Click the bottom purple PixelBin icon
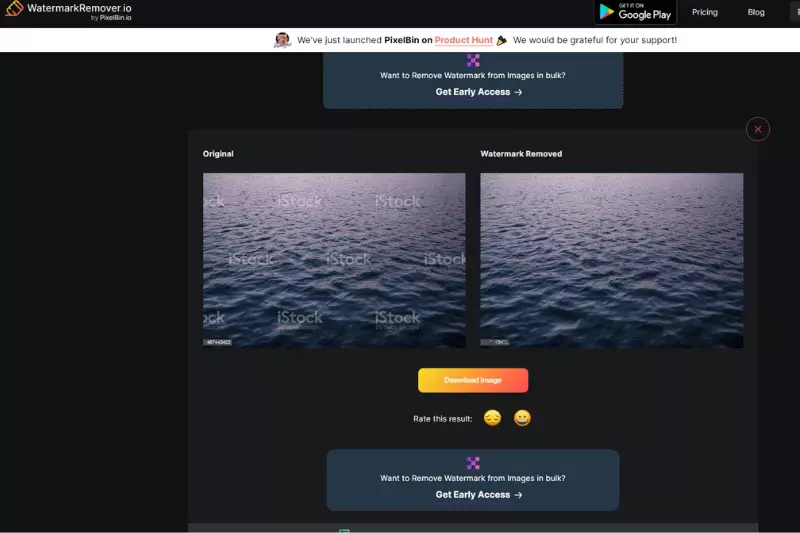 473,463
